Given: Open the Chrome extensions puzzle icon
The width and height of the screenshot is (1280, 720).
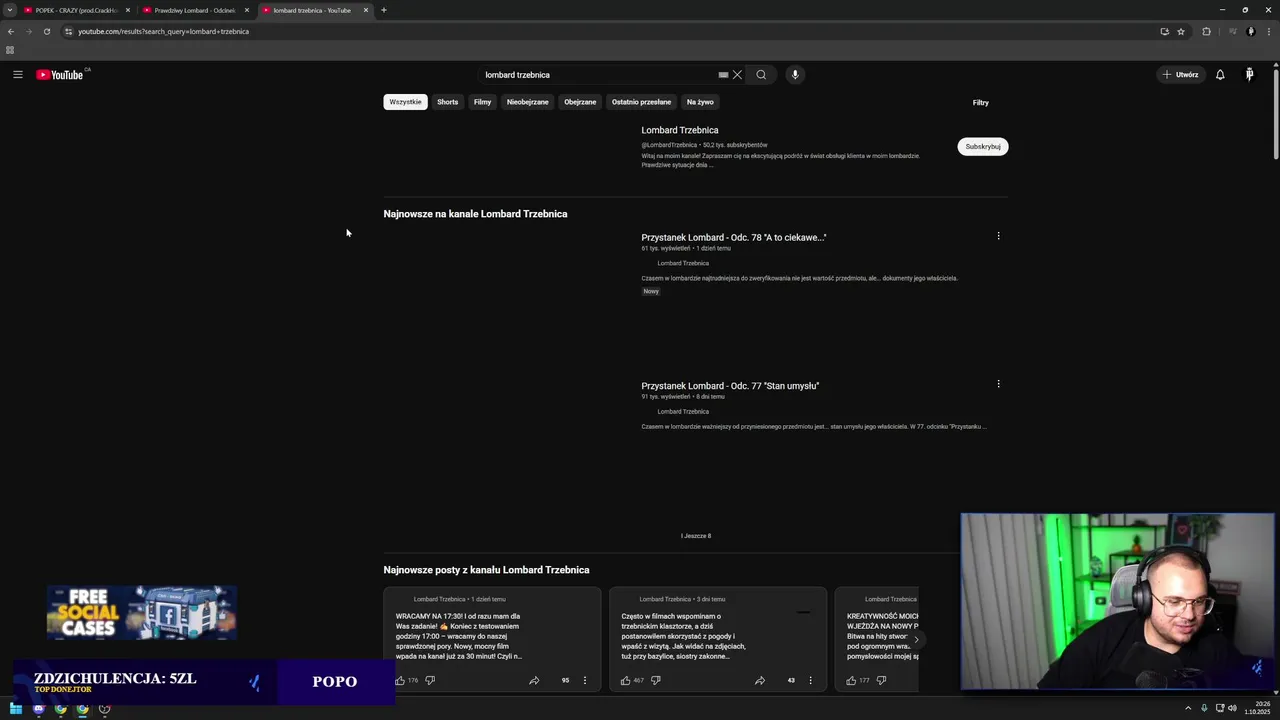Looking at the screenshot, I should coord(1206,31).
